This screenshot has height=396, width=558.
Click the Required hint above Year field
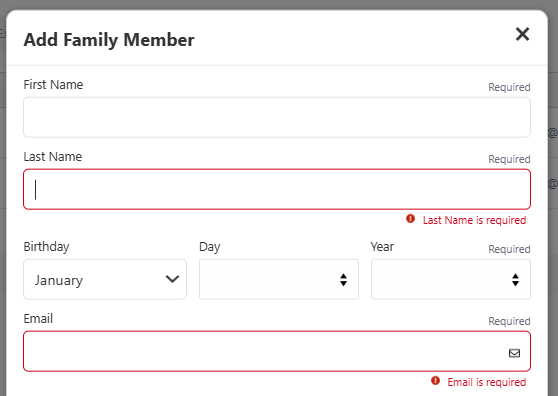point(509,249)
